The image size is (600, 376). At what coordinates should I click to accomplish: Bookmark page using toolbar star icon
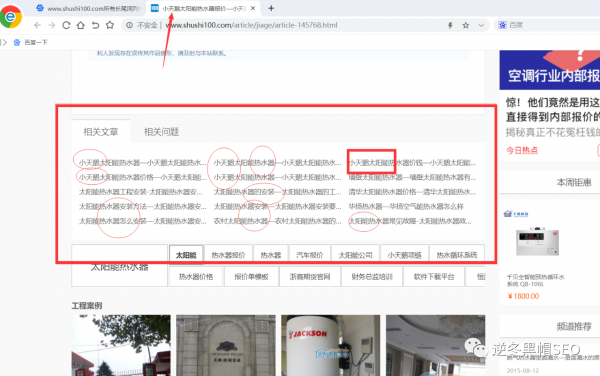(110, 25)
